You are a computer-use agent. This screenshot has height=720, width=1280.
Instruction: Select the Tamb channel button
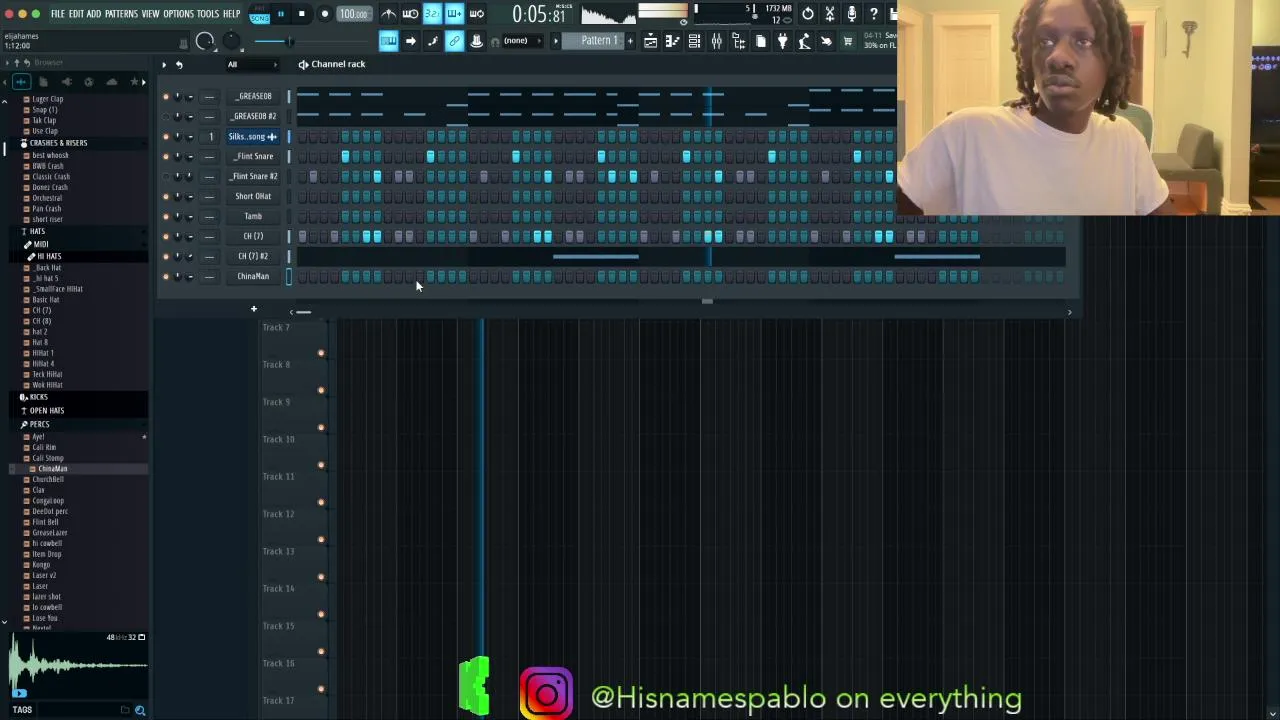253,216
